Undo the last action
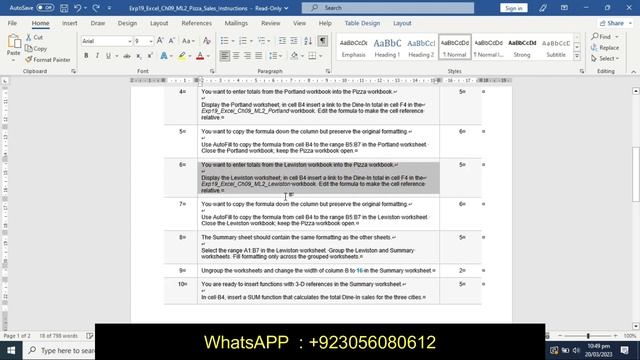Image resolution: width=640 pixels, height=360 pixels. coord(78,8)
